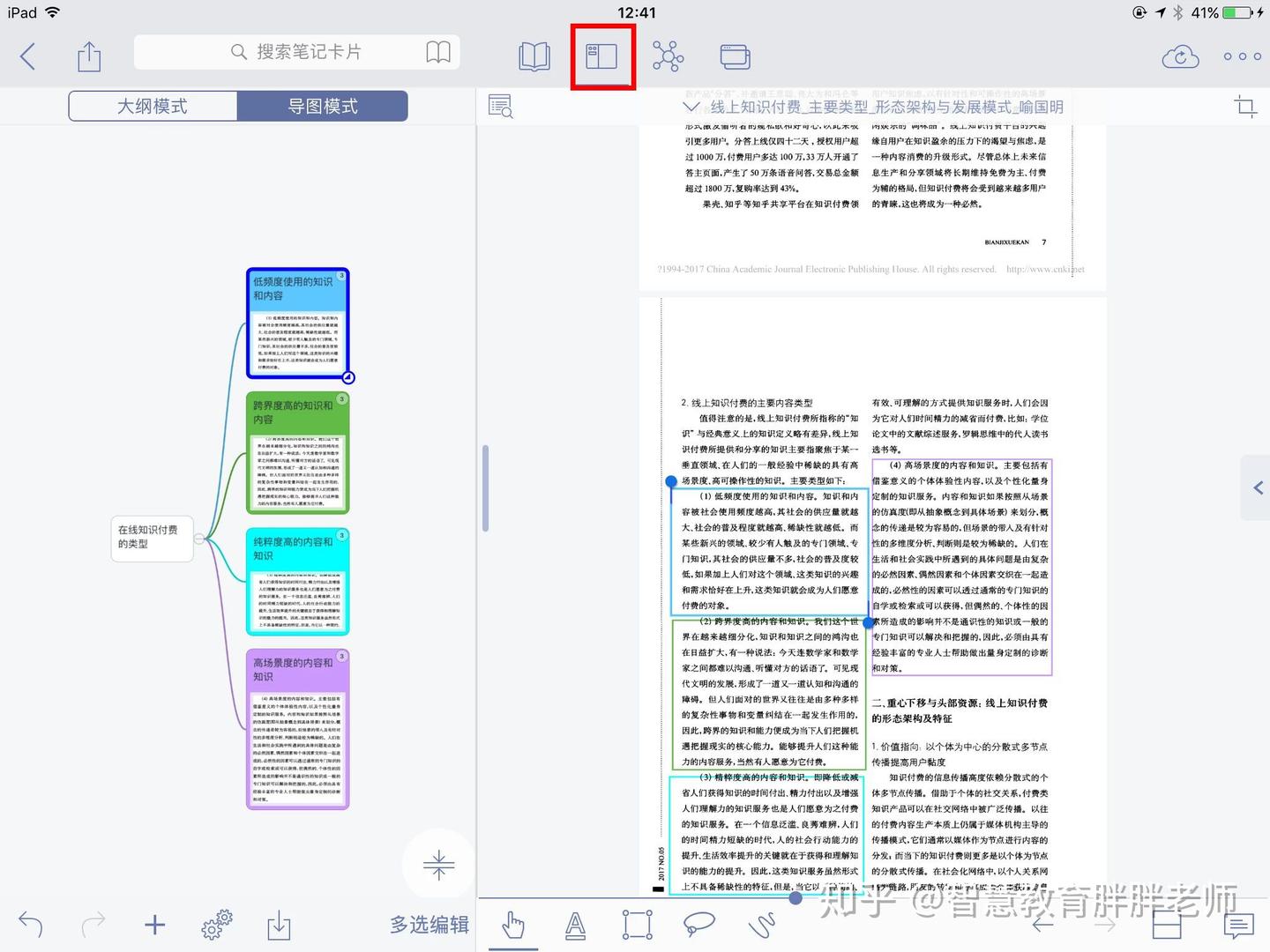
Task: Select the text highlight tool
Action: click(575, 924)
